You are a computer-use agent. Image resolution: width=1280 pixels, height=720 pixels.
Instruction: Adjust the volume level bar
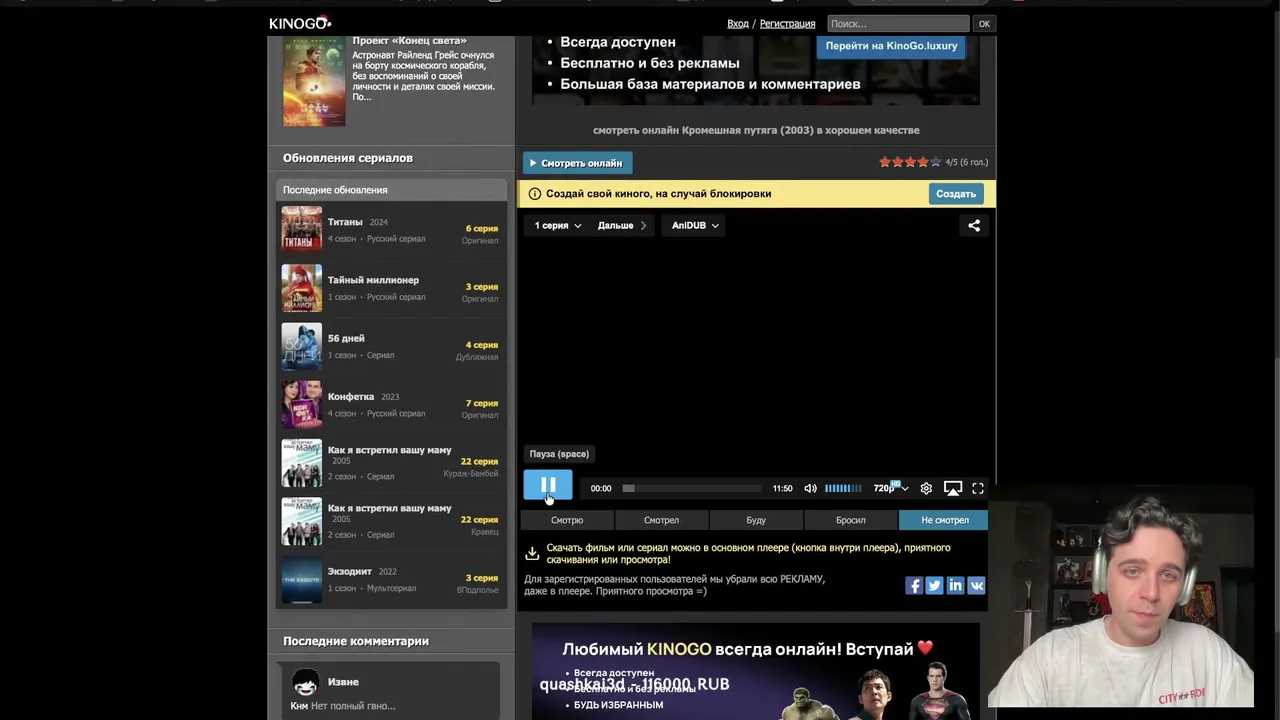[843, 488]
